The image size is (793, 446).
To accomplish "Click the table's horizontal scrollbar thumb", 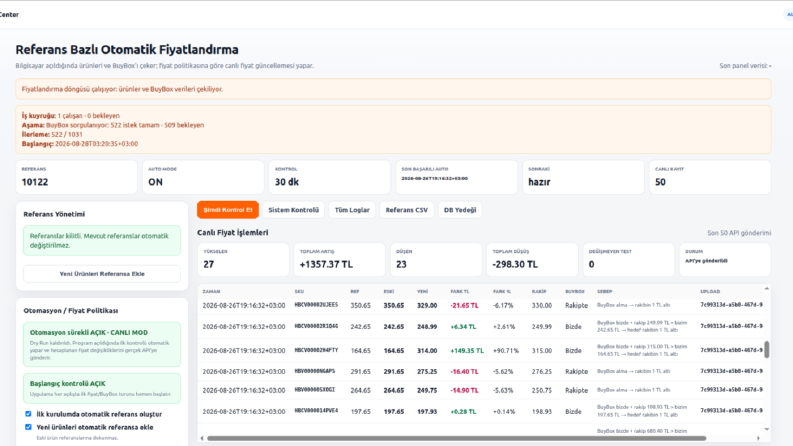I will pos(456,438).
